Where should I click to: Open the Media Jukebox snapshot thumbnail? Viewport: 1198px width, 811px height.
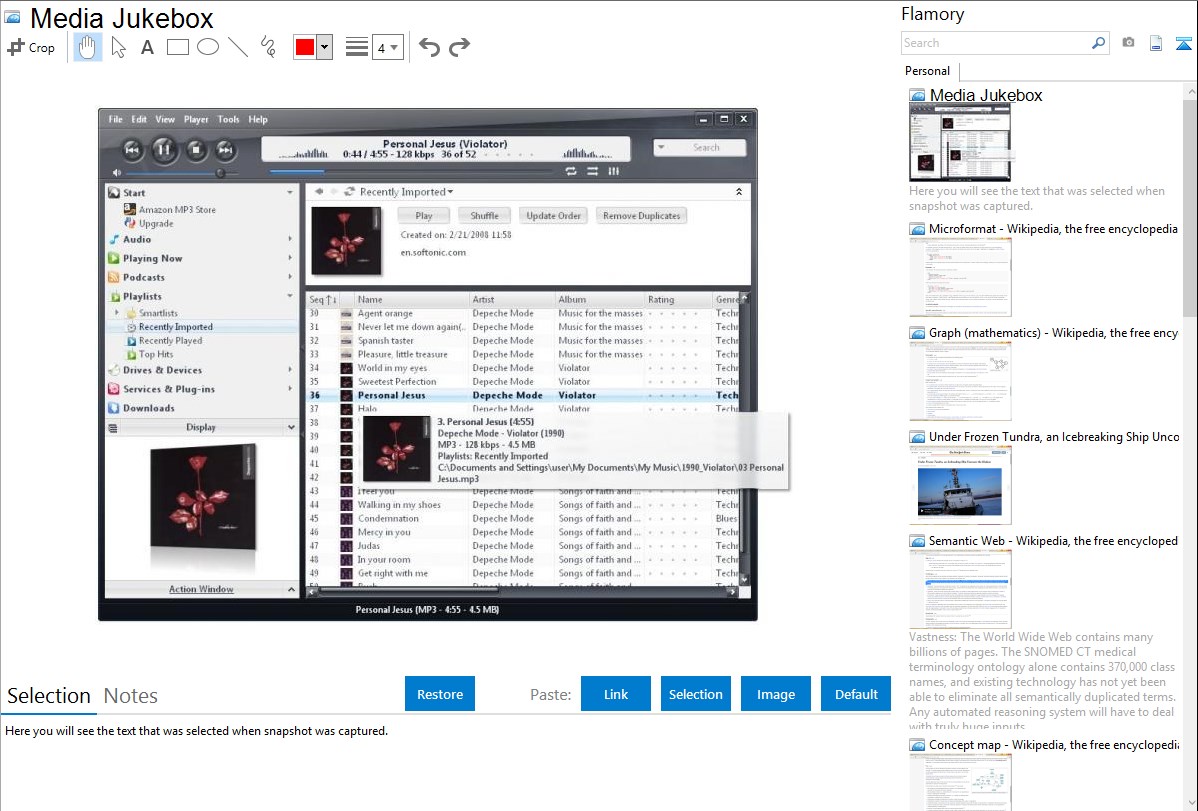[960, 142]
